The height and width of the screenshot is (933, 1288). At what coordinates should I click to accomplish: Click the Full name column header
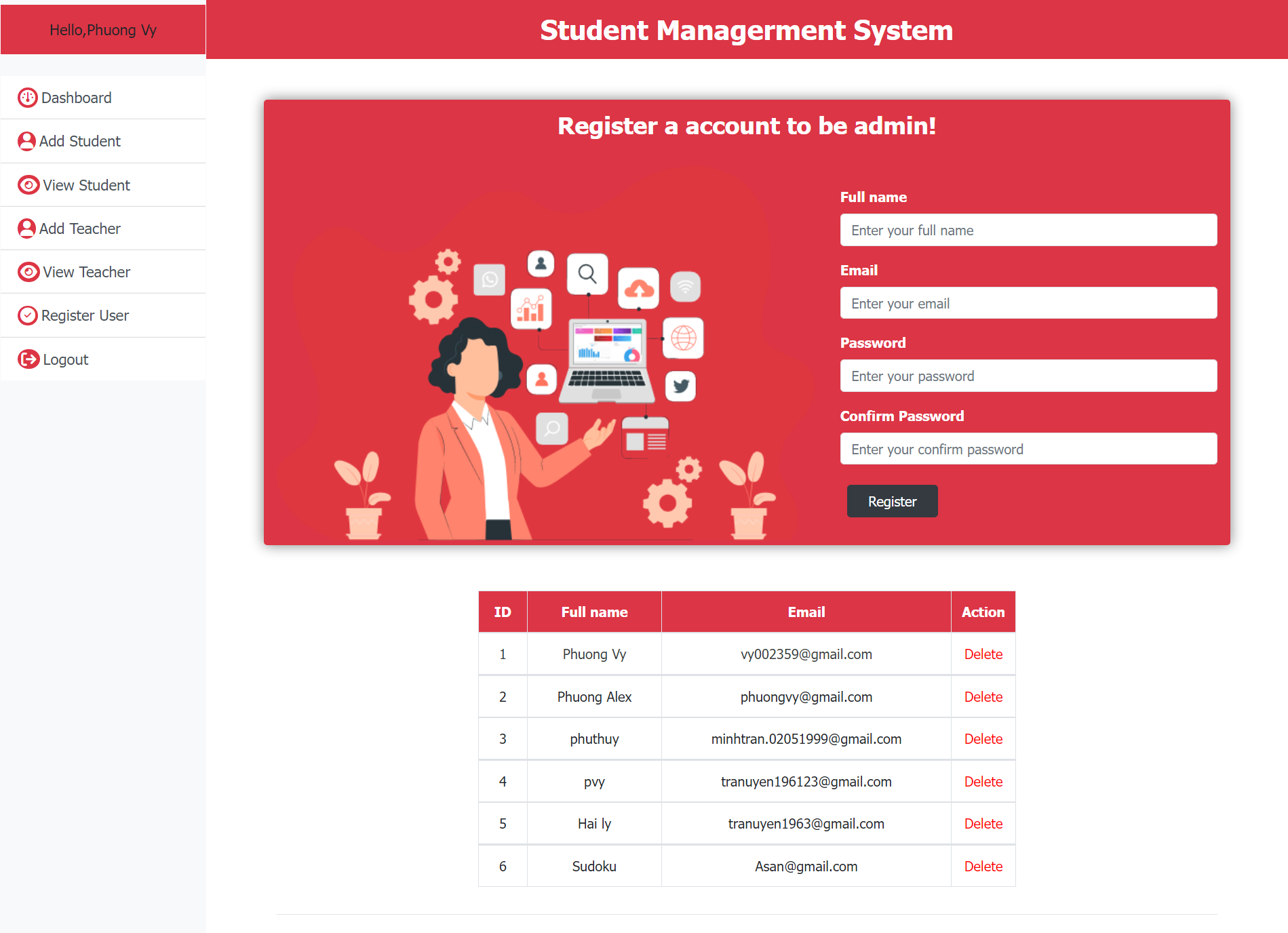point(594,612)
